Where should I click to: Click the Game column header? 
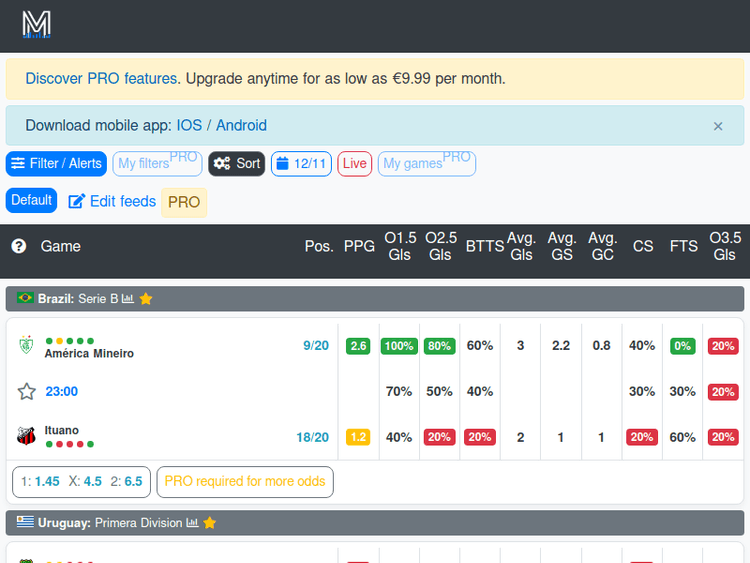(x=60, y=246)
